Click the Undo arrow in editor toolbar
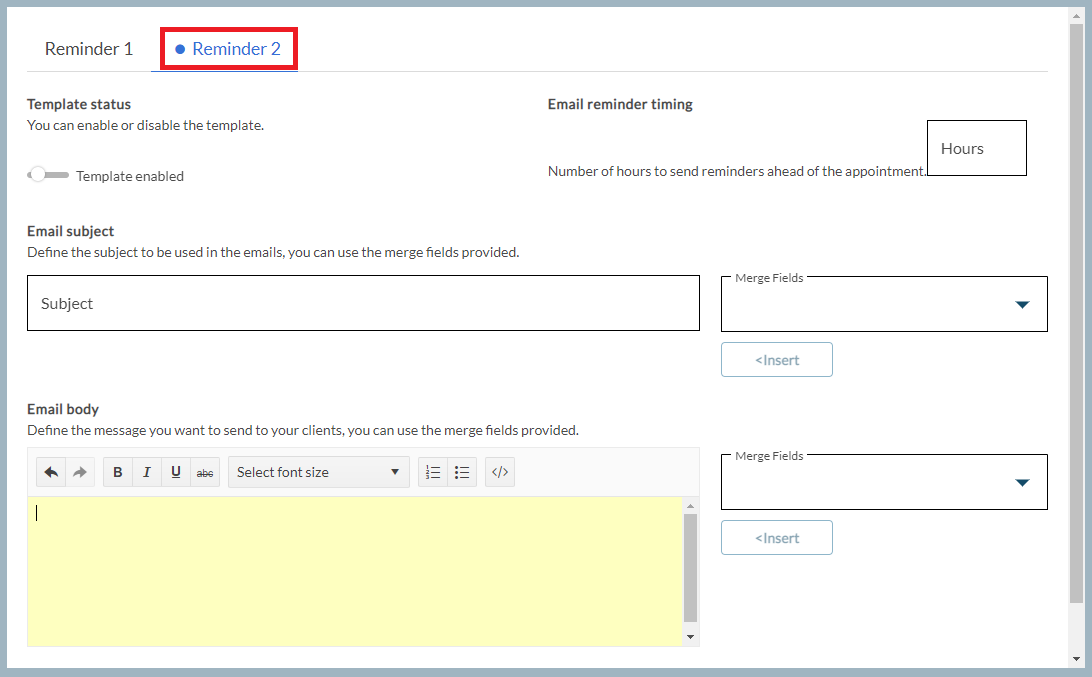 pyautogui.click(x=51, y=472)
